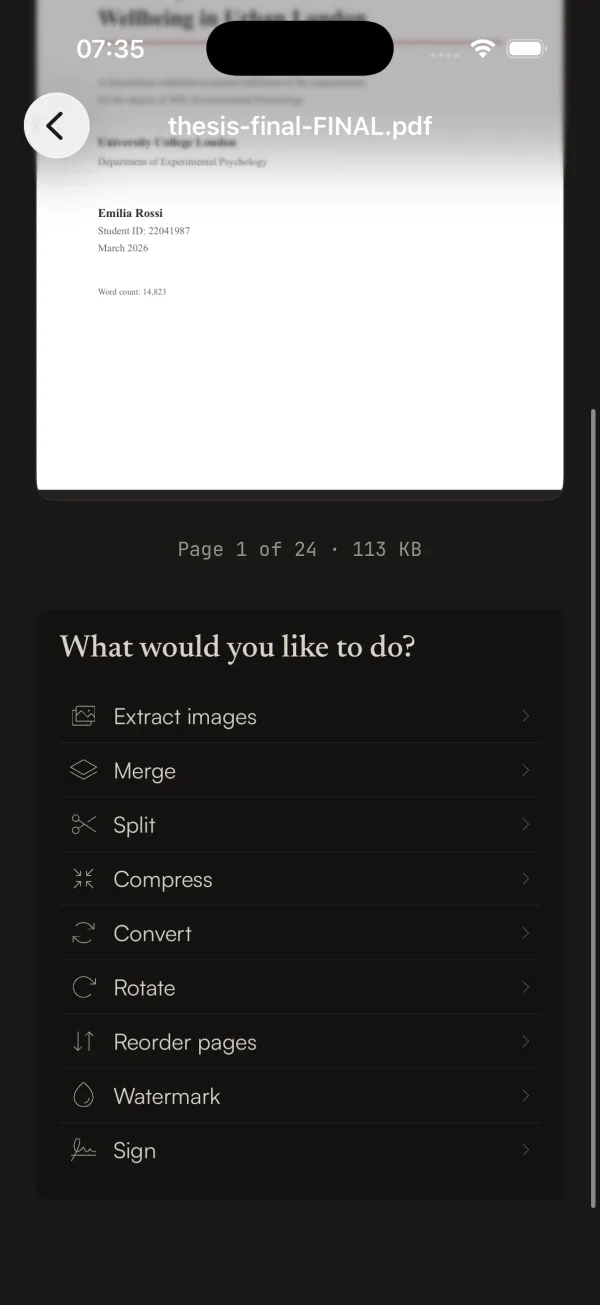This screenshot has height=1305, width=600.
Task: Tap the Page 1 of 24 indicator
Action: pos(300,548)
